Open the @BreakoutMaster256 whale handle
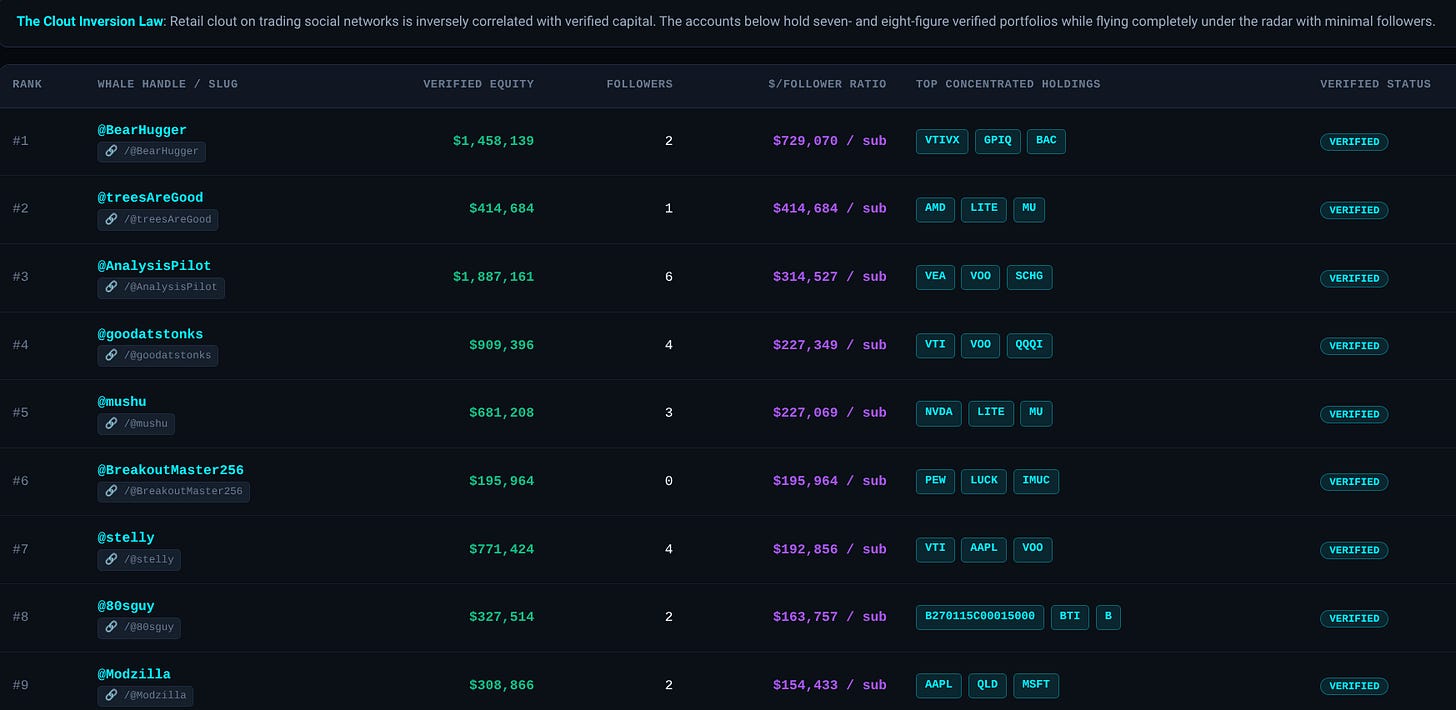The width and height of the screenshot is (1456, 710). [x=170, y=470]
